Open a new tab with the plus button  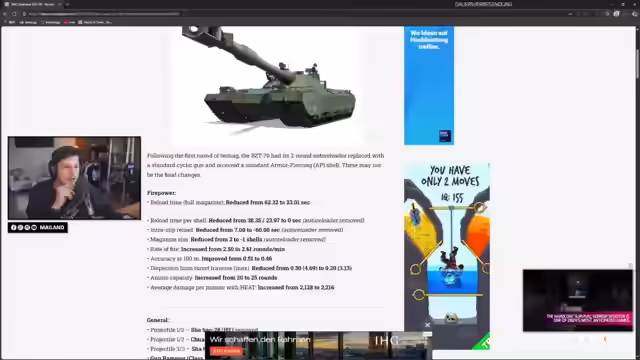tap(68, 4)
